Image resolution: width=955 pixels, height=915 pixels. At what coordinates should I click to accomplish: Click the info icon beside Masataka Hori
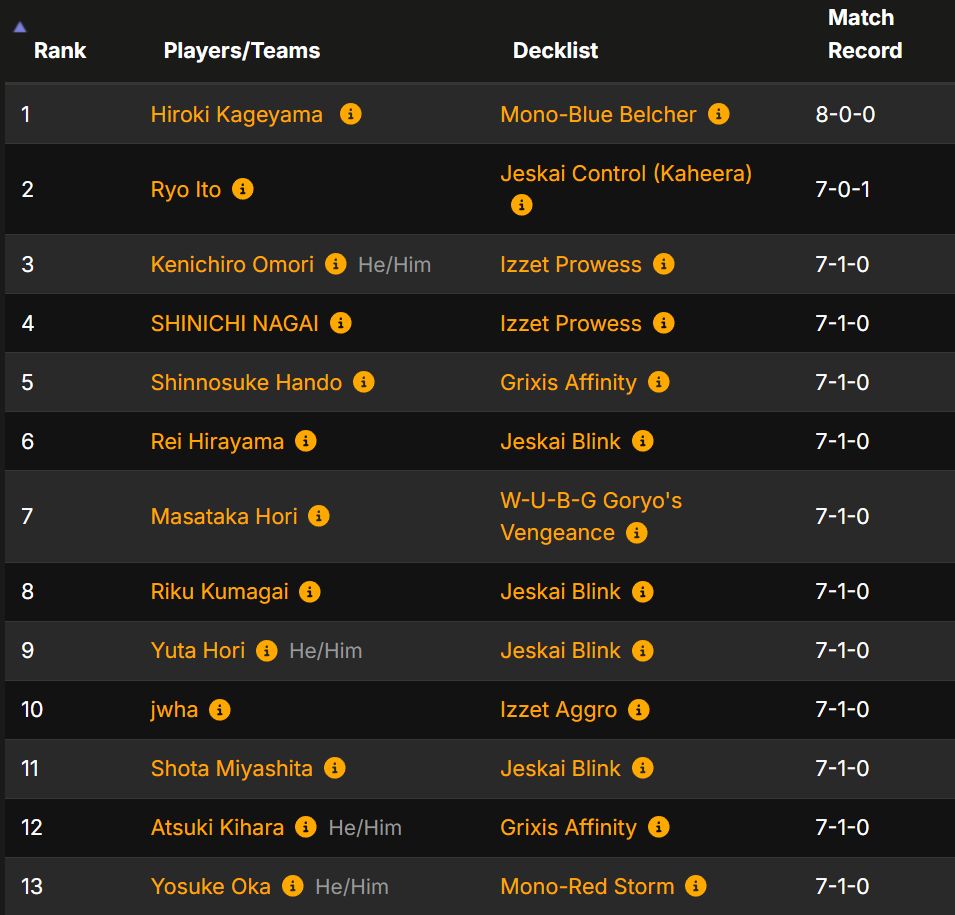pos(319,517)
